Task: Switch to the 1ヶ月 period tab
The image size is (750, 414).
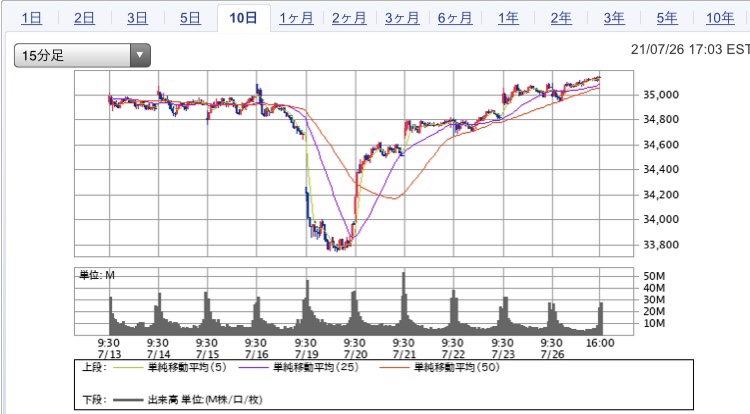Action: pyautogui.click(x=297, y=18)
